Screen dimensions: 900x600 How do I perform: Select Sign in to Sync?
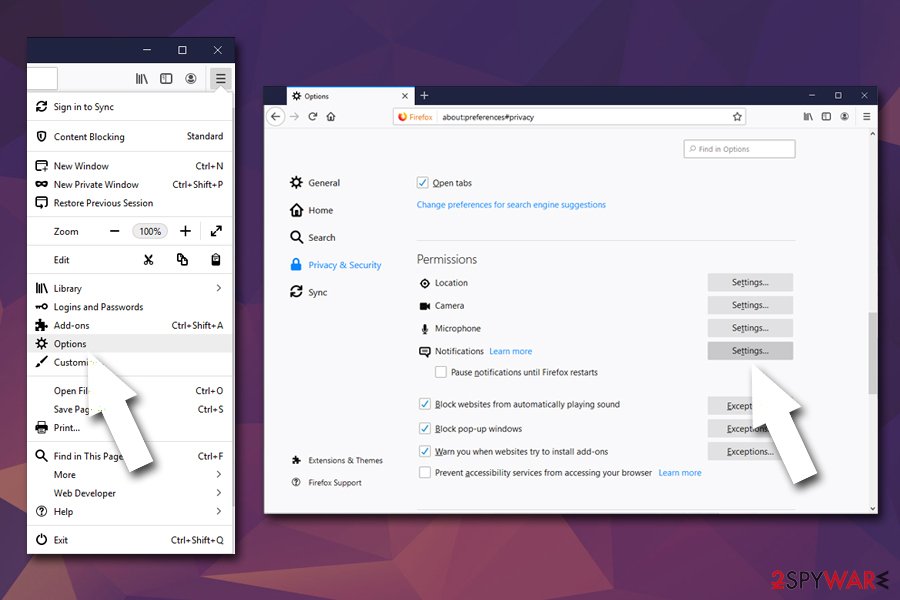[x=131, y=107]
